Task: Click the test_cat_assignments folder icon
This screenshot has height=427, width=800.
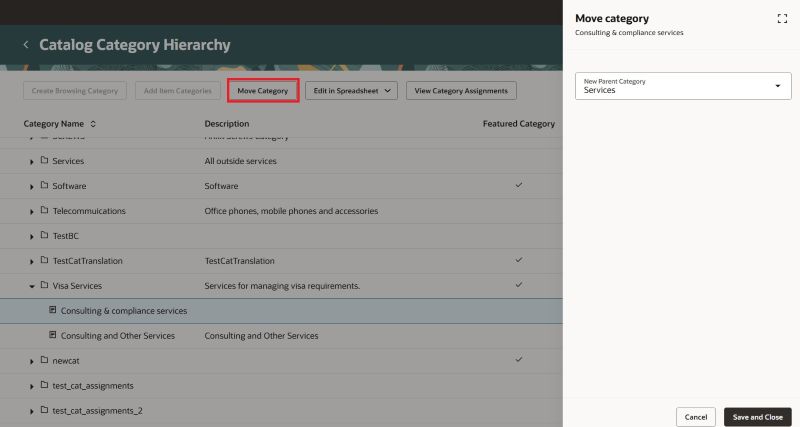Action: tap(44, 385)
